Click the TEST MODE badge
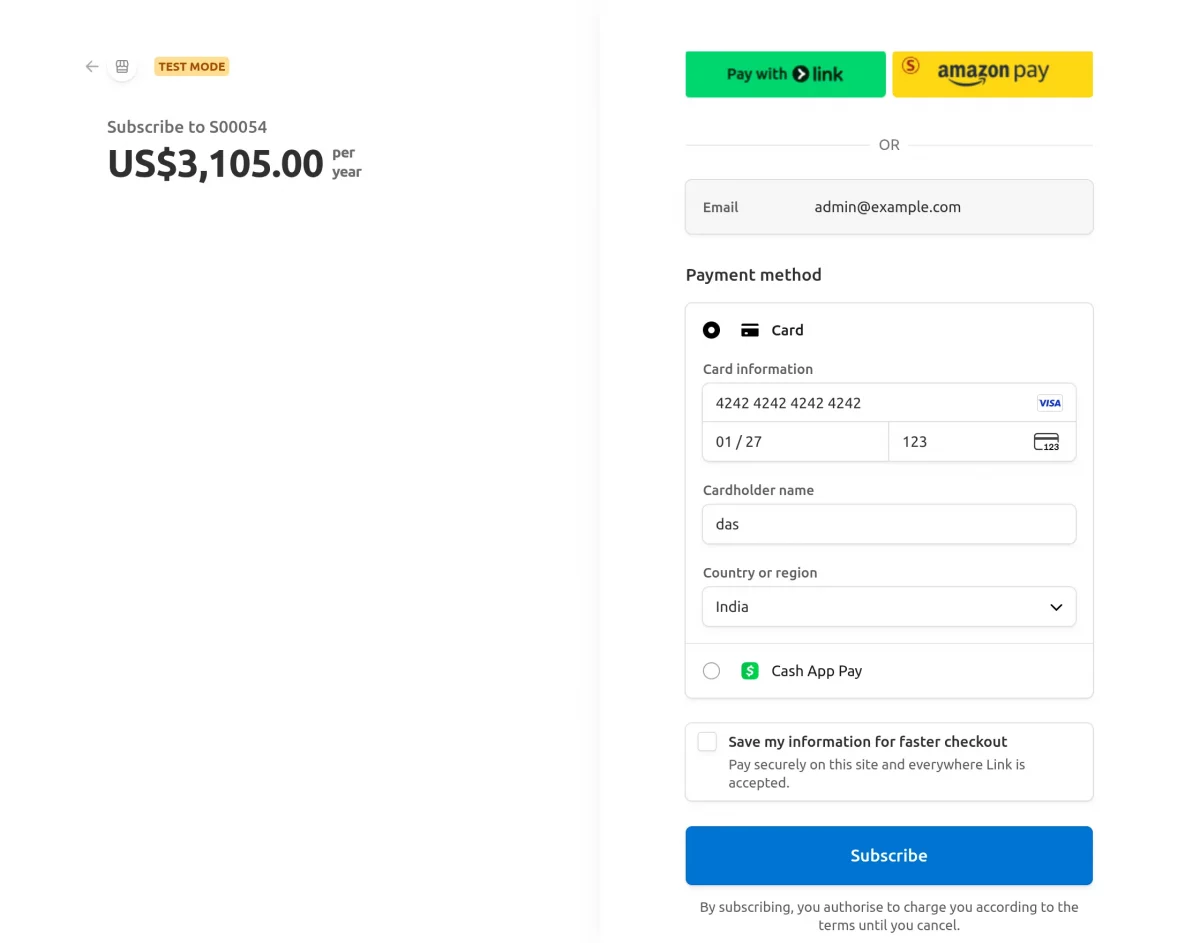 click(191, 67)
